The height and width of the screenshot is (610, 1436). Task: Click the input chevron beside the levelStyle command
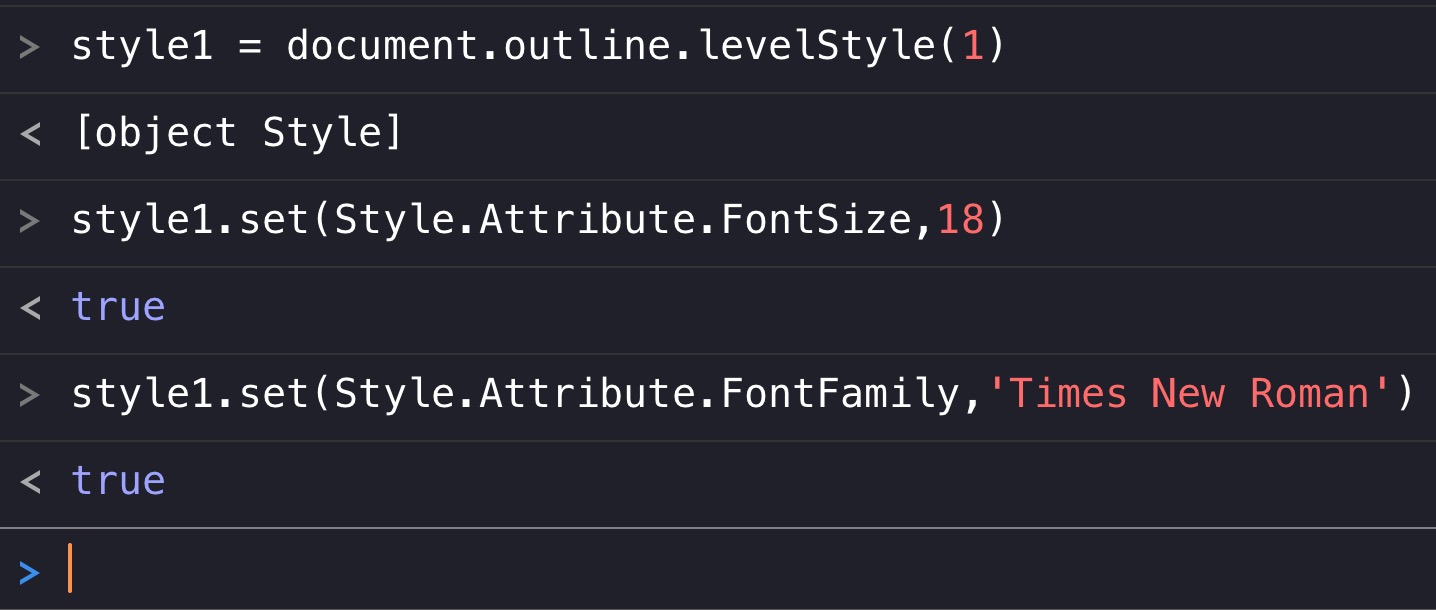click(30, 47)
